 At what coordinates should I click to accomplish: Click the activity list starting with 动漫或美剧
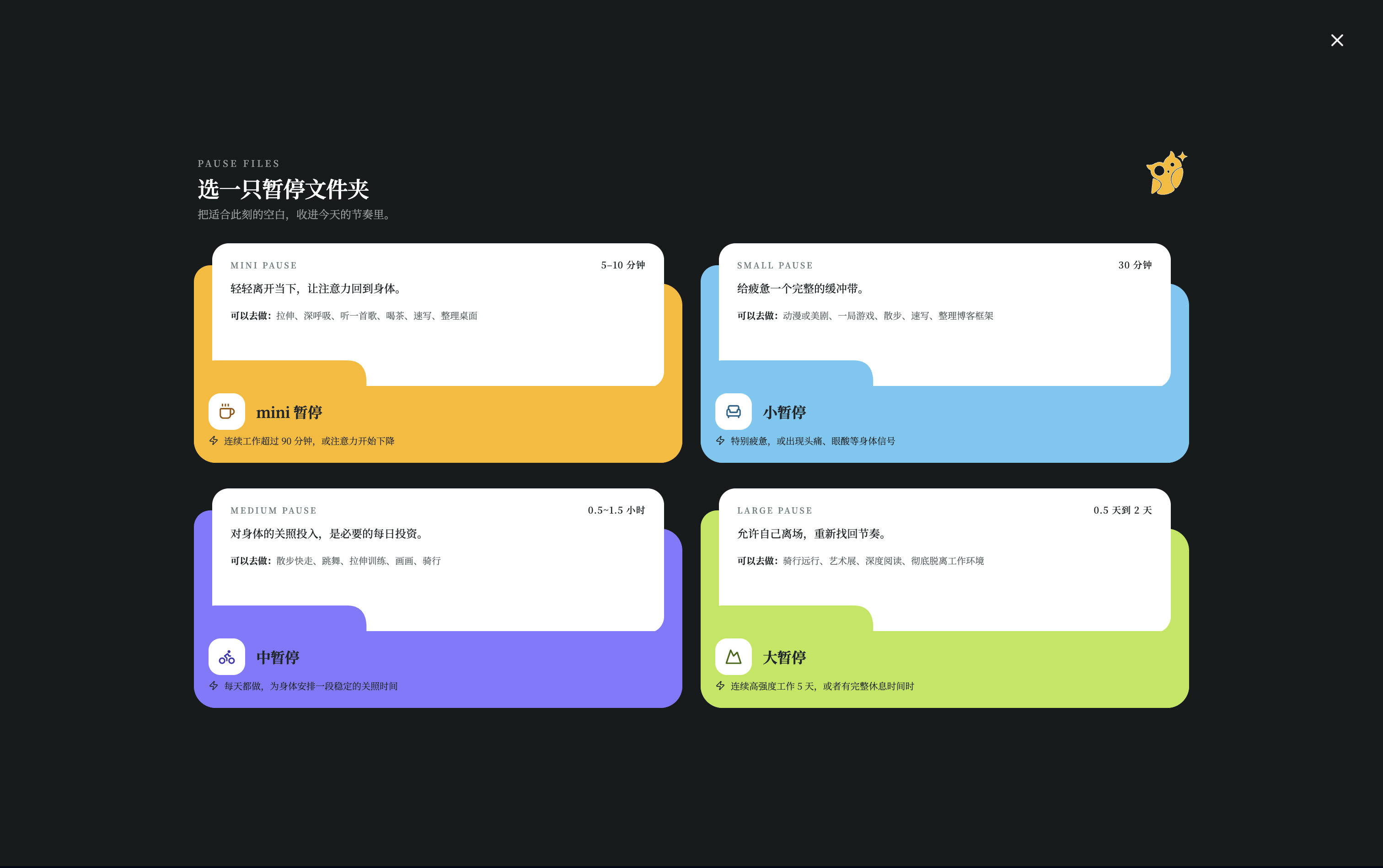[x=888, y=316]
